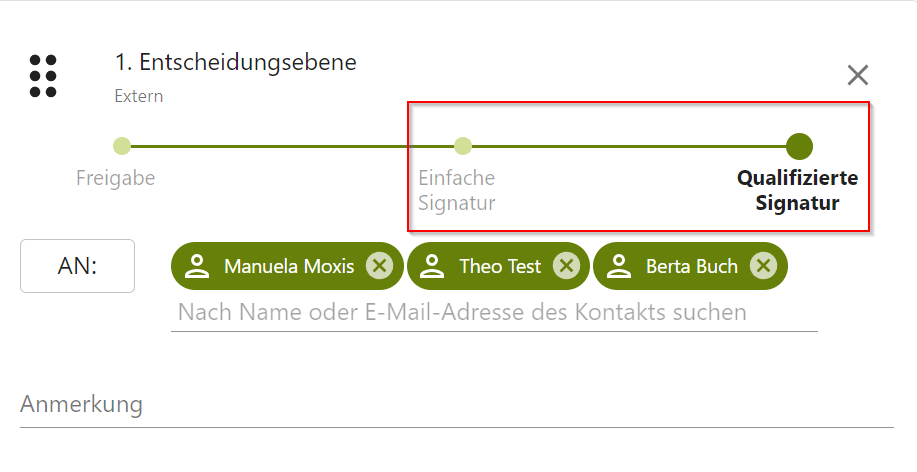Select the Freigabe step dot
Image resolution: width=917 pixels, height=472 pixels.
click(122, 146)
